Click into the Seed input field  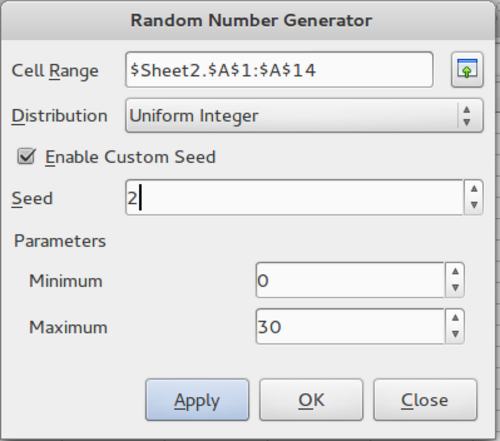click(294, 198)
